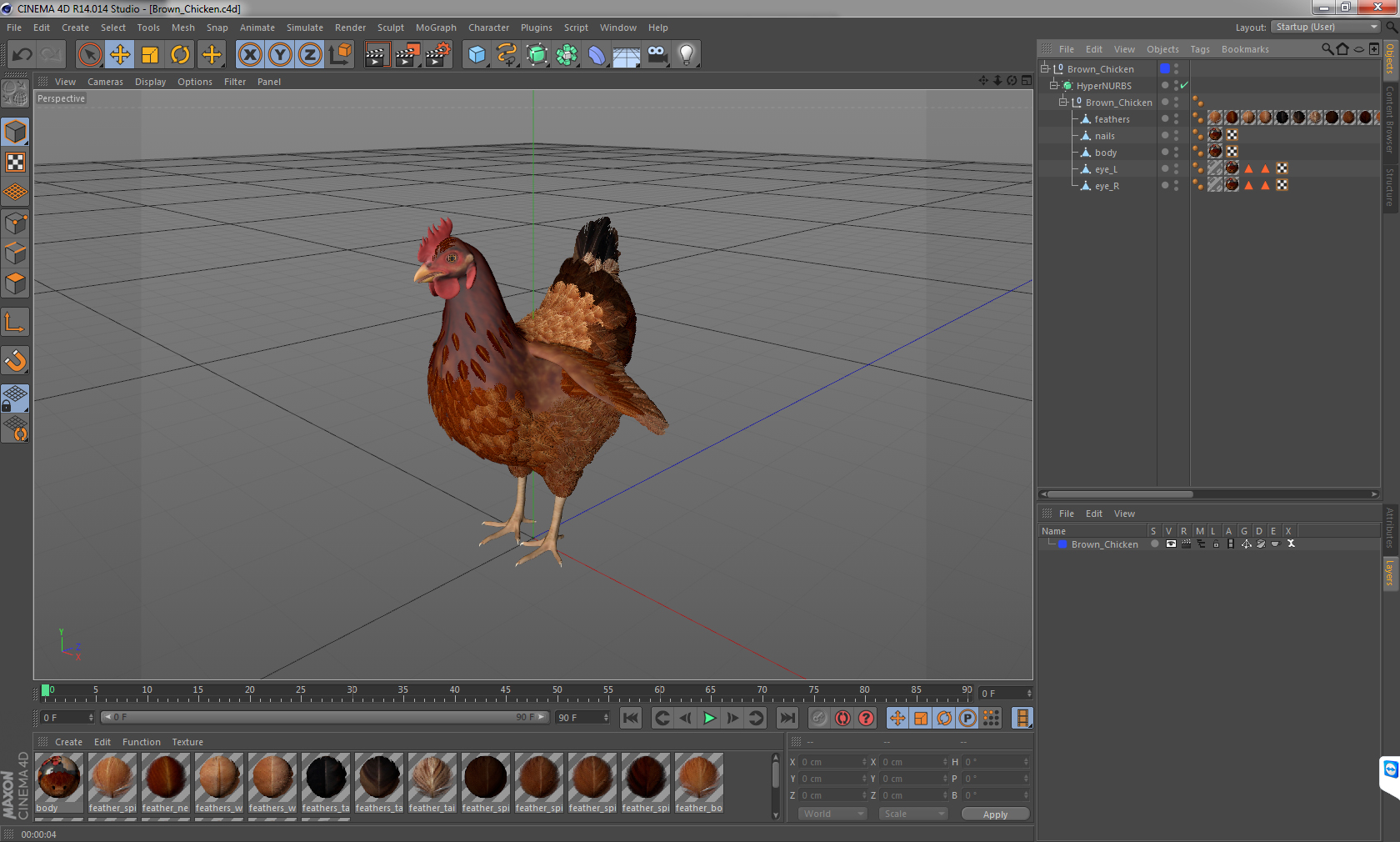
Task: Switch to Model mode in left toolbar
Action: (x=16, y=132)
